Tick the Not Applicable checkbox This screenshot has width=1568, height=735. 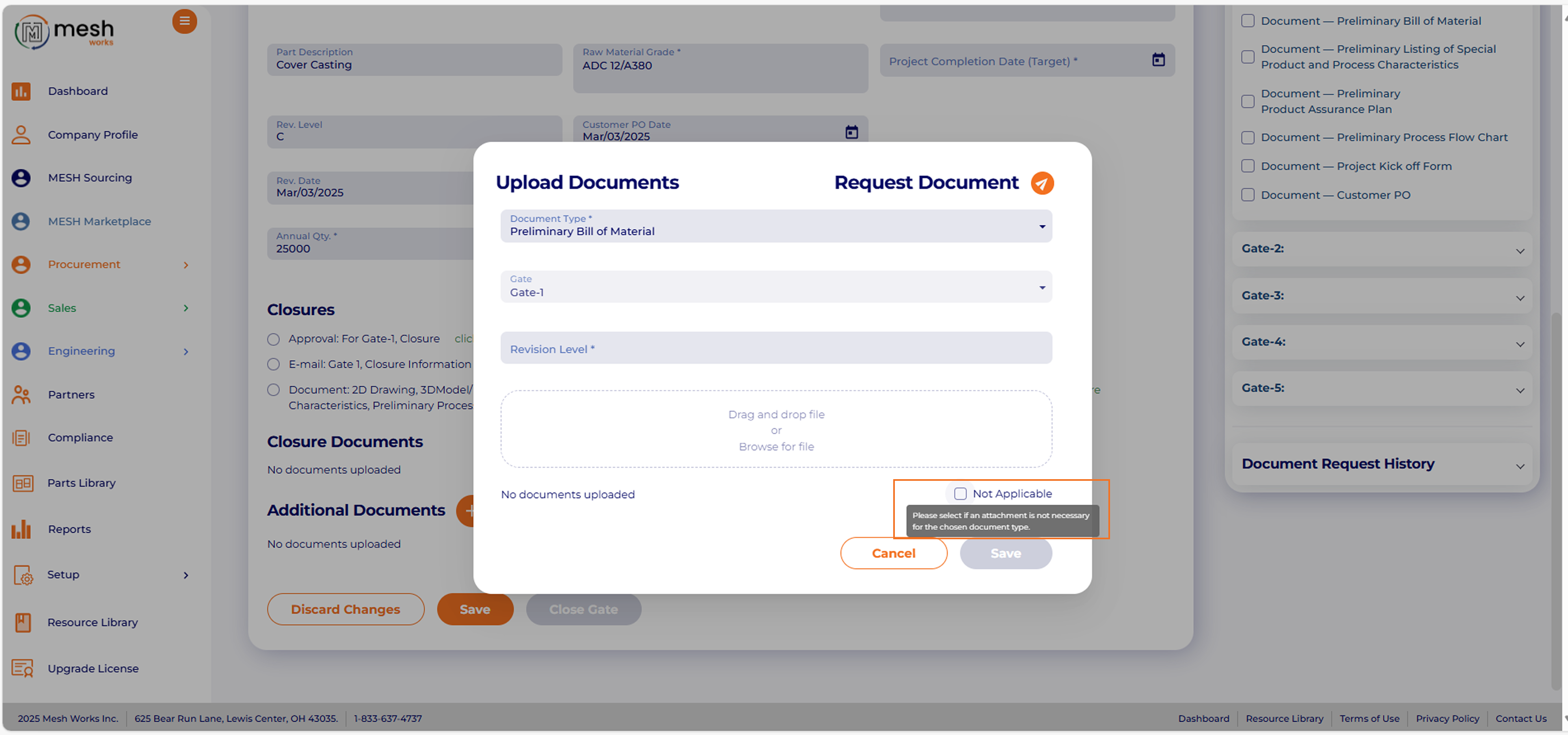[x=960, y=494]
